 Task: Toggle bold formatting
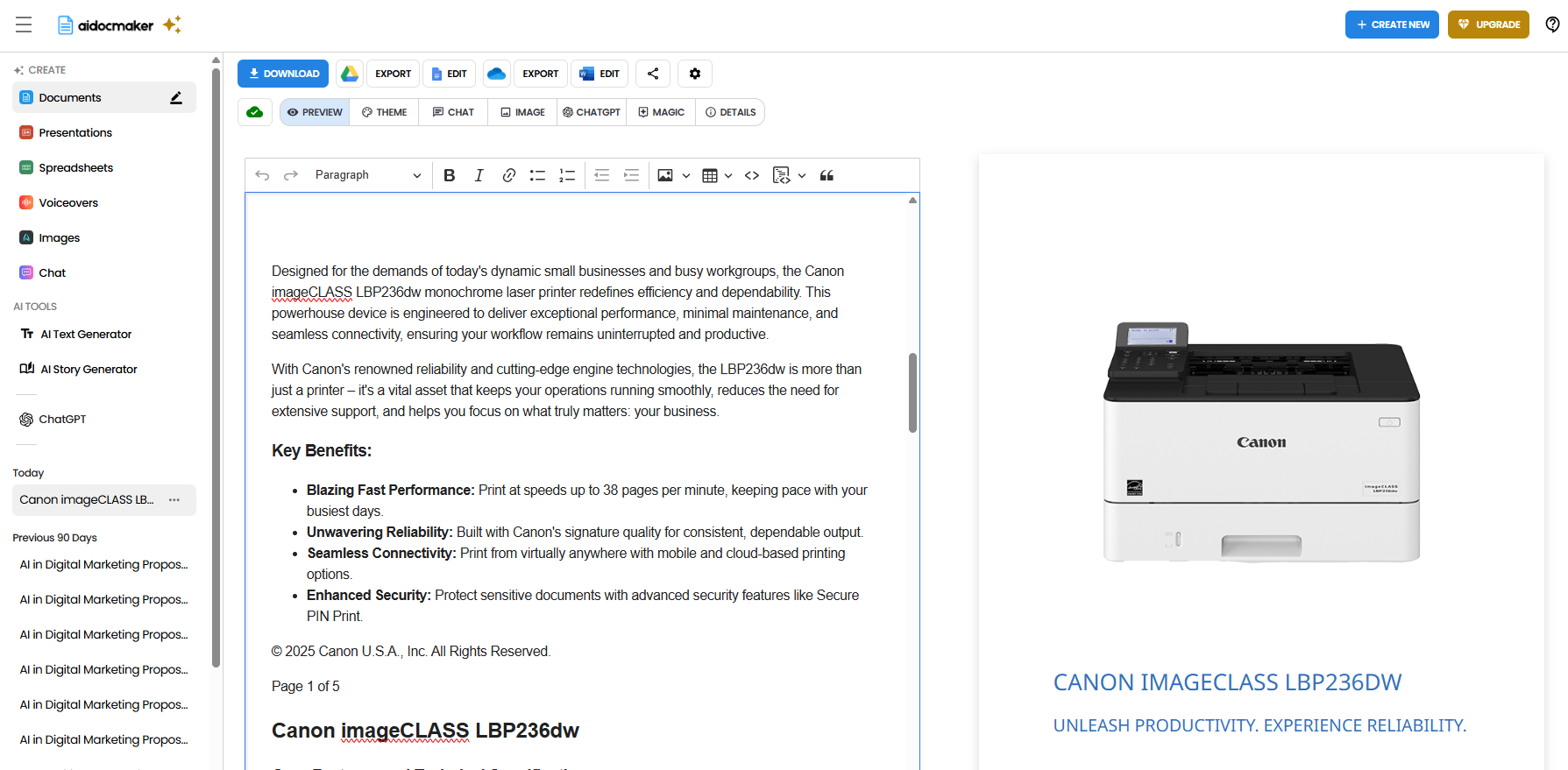pyautogui.click(x=450, y=175)
